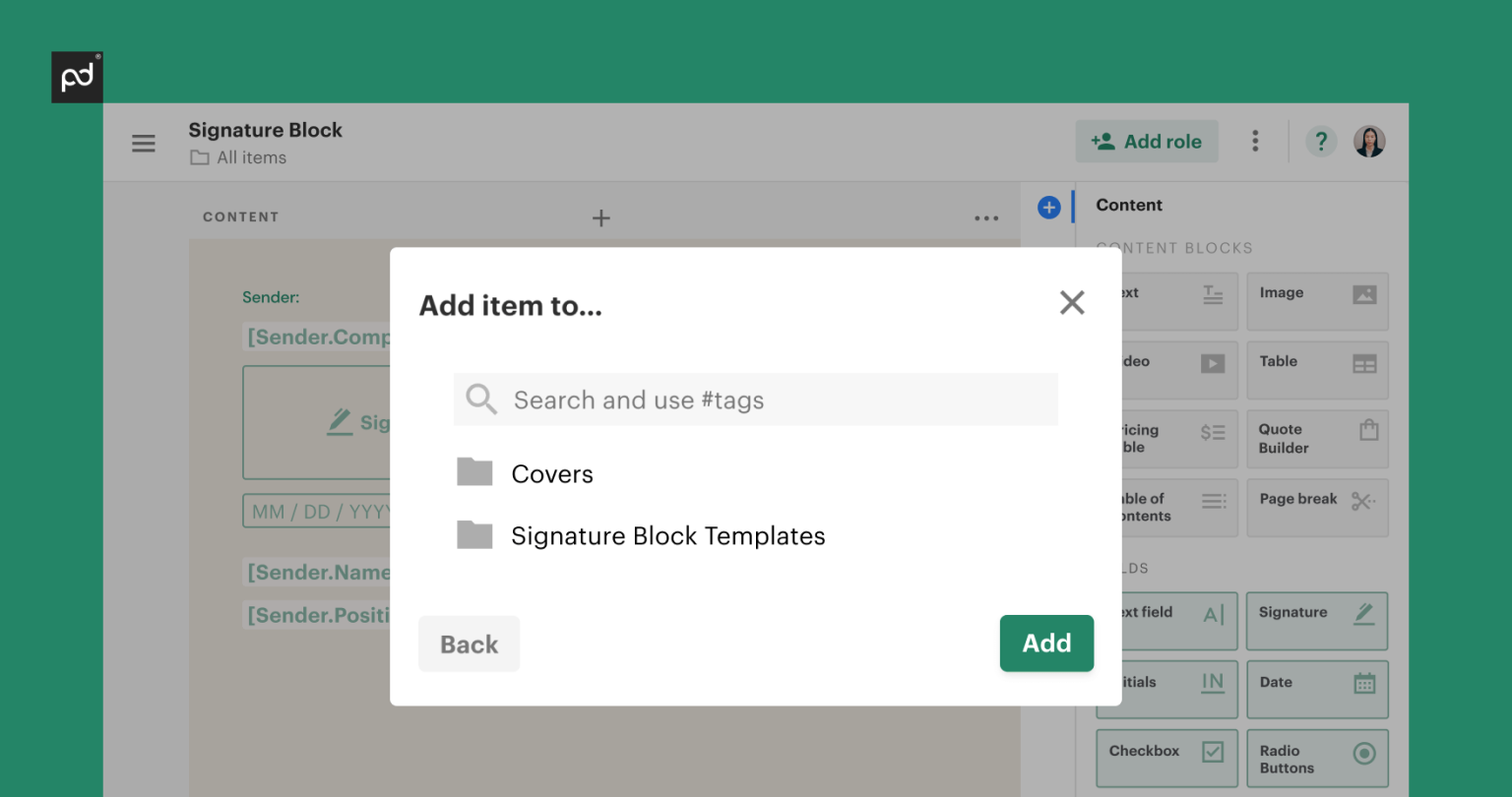The height and width of the screenshot is (797, 1512).
Task: Click the PandaDoc logo
Action: 77,78
